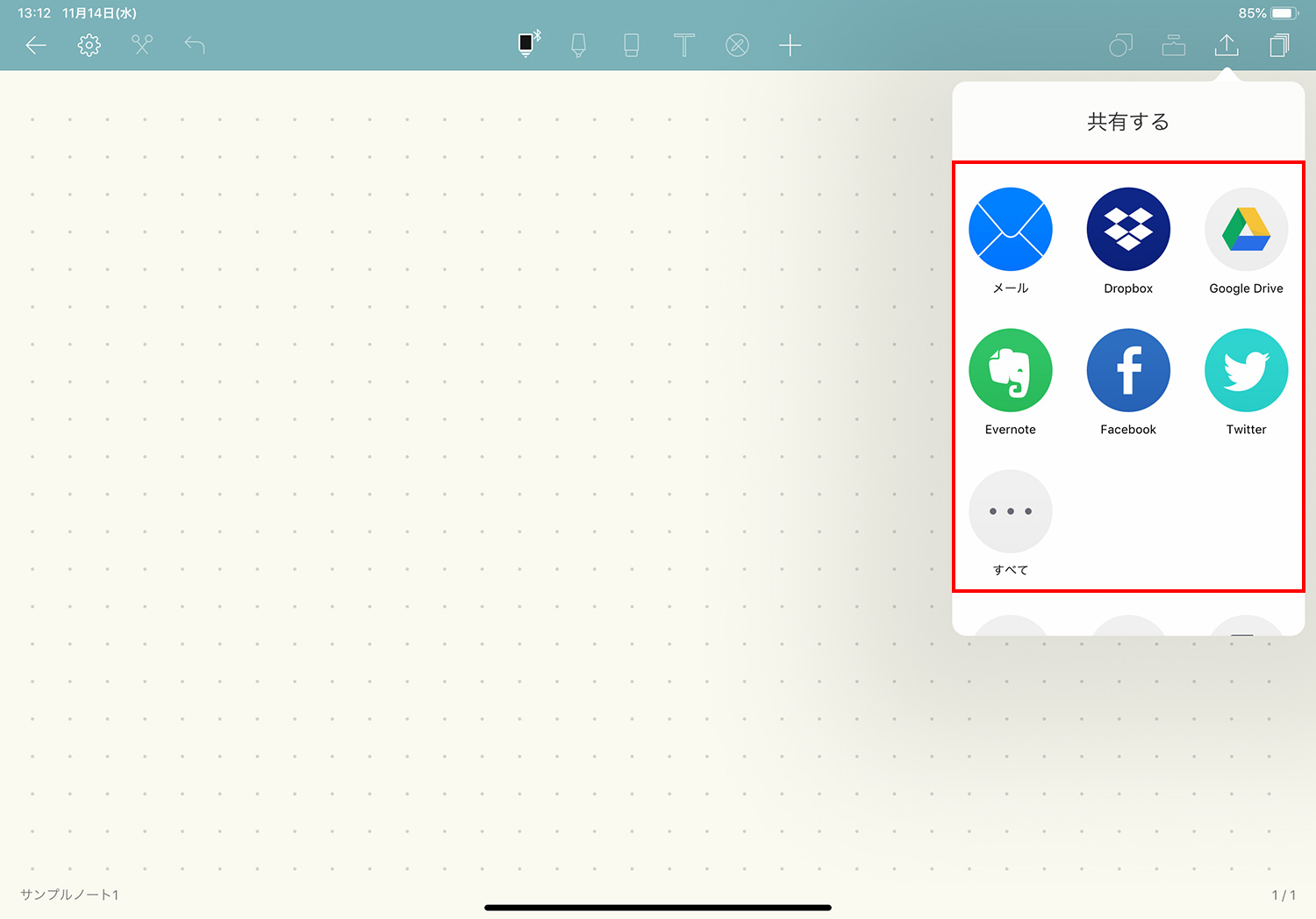Tap the 1 / 1 page indicator
This screenshot has height=919, width=1316.
pyautogui.click(x=1284, y=894)
